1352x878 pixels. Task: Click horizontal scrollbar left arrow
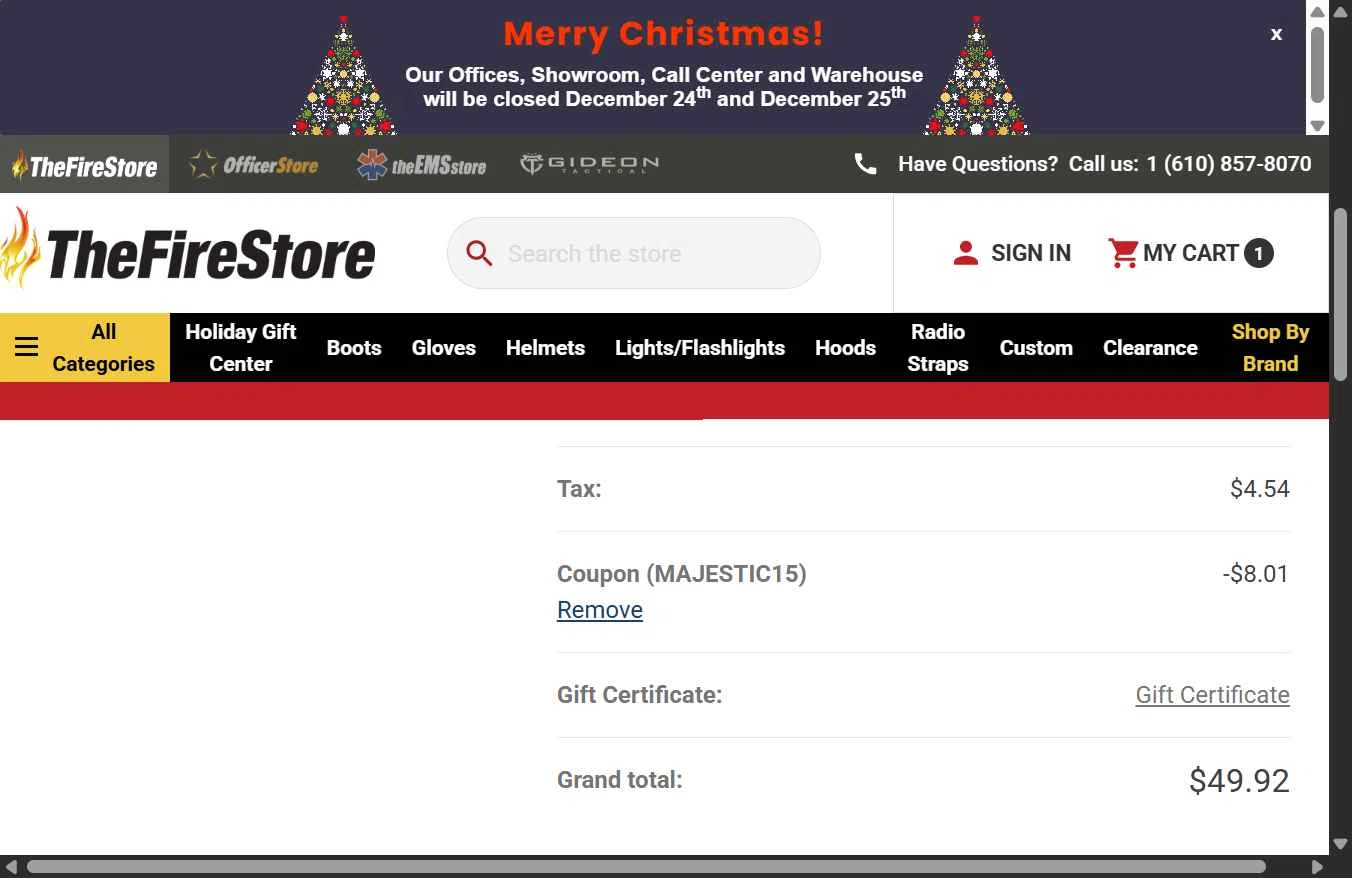[10, 867]
